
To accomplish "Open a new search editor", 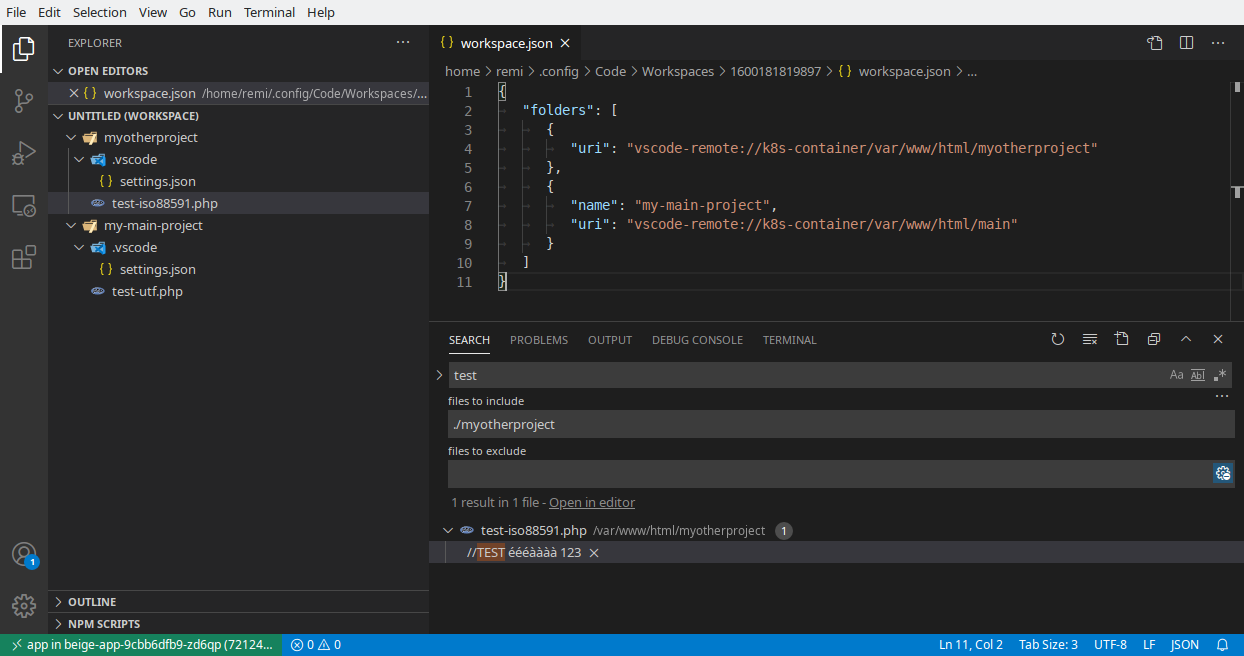I will (1122, 339).
